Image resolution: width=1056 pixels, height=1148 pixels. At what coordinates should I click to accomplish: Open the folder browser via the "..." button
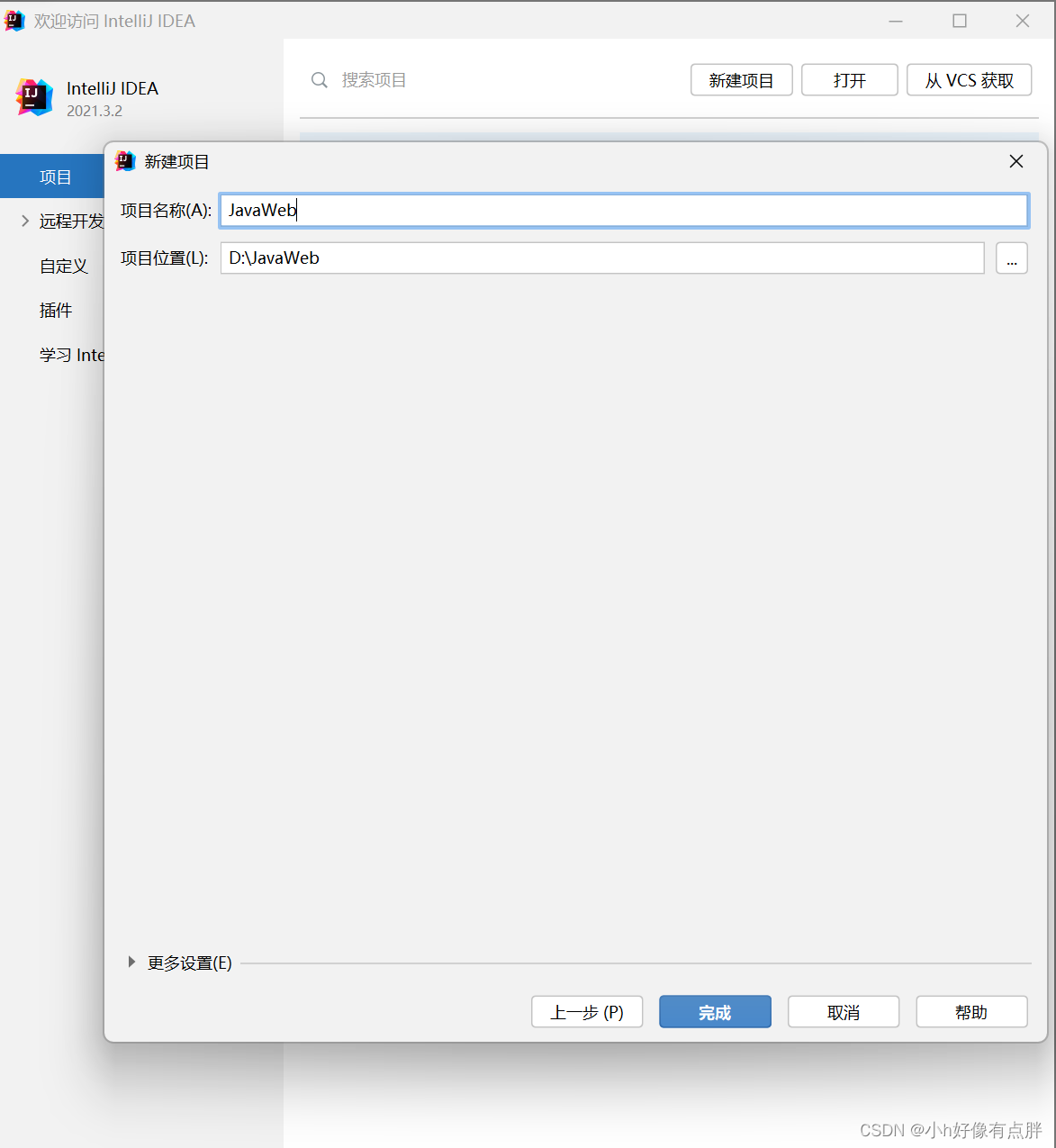point(1011,258)
